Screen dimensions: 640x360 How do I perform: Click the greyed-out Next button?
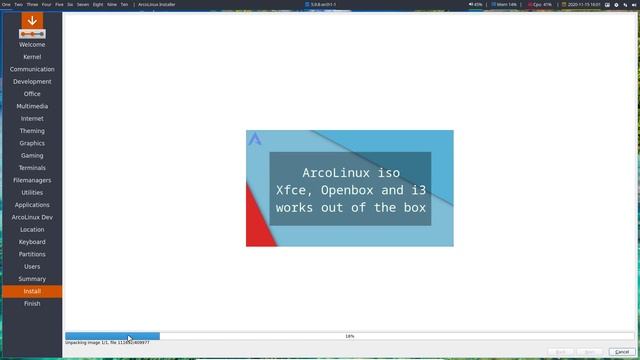pos(590,352)
